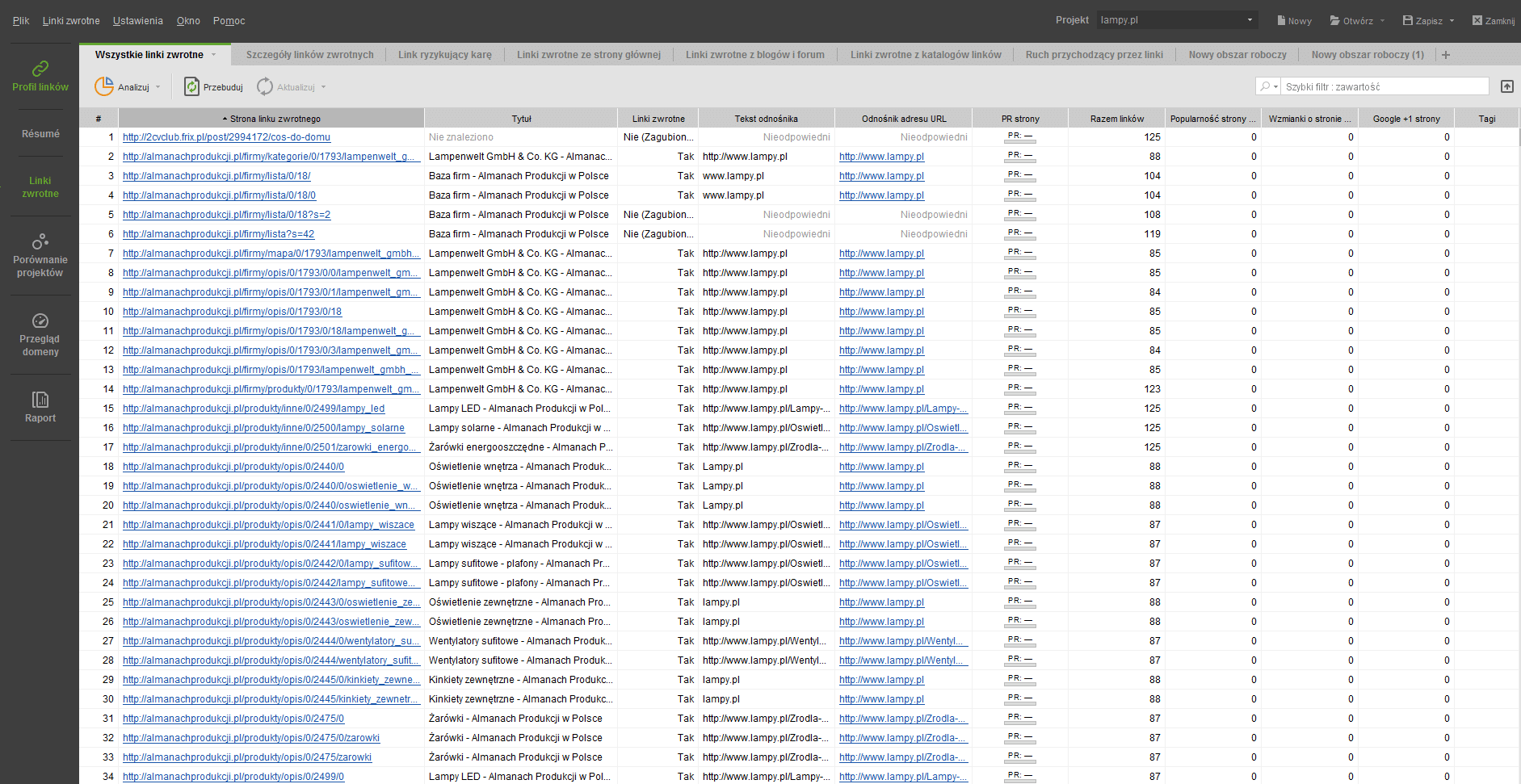Open the Pomoc menu

point(229,20)
